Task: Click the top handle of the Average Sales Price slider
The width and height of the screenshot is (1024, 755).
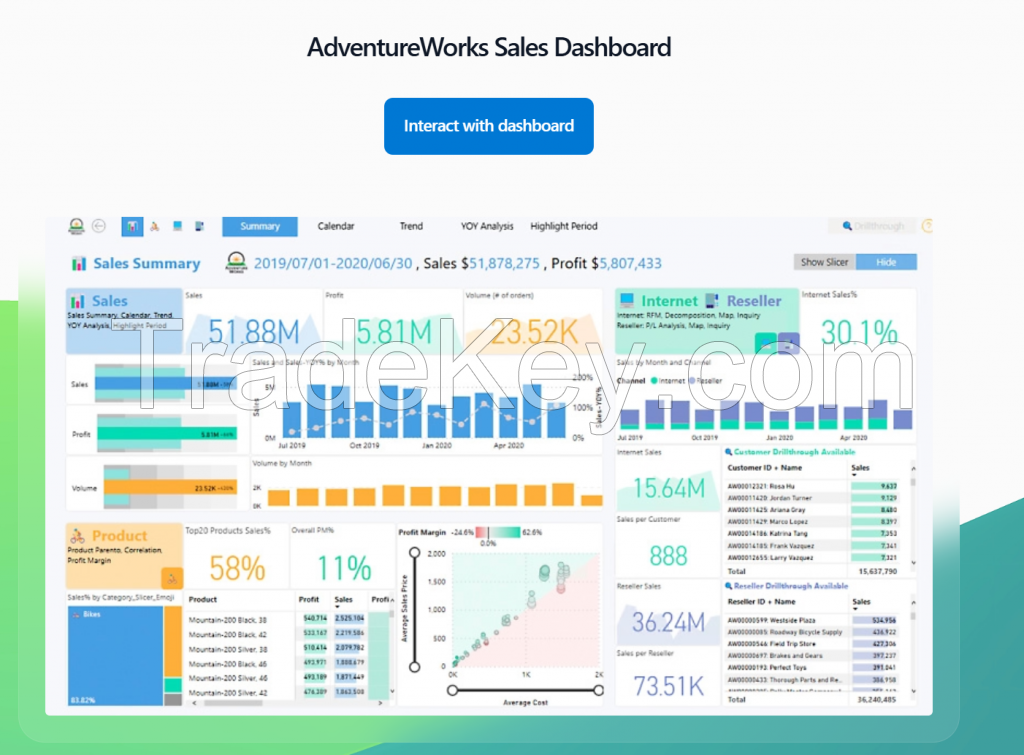Action: pyautogui.click(x=414, y=553)
